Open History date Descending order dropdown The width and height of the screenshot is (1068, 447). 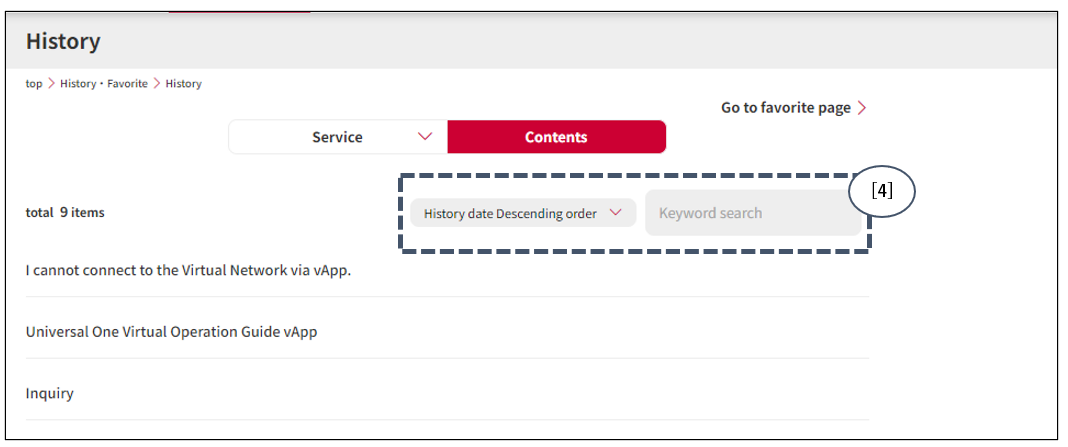(x=510, y=213)
